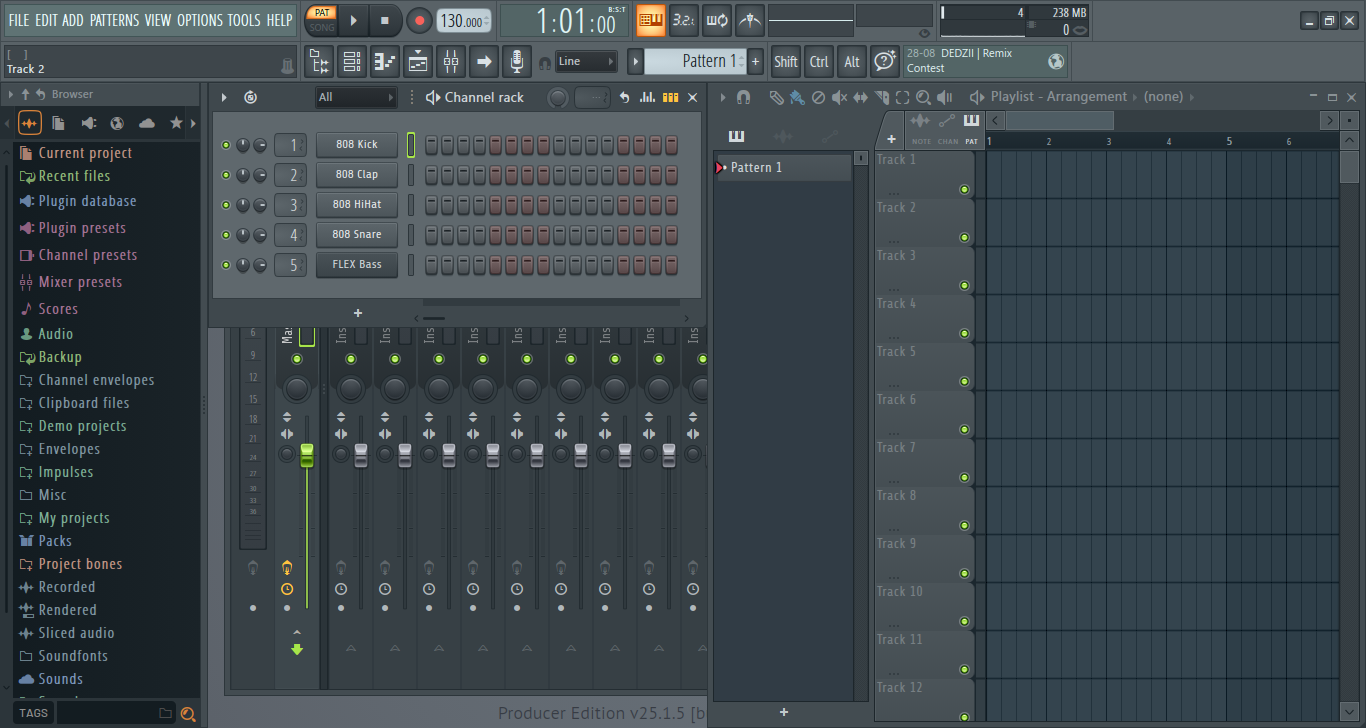Open the OPTIONS menu
Viewport: 1366px width, 728px height.
200,19
